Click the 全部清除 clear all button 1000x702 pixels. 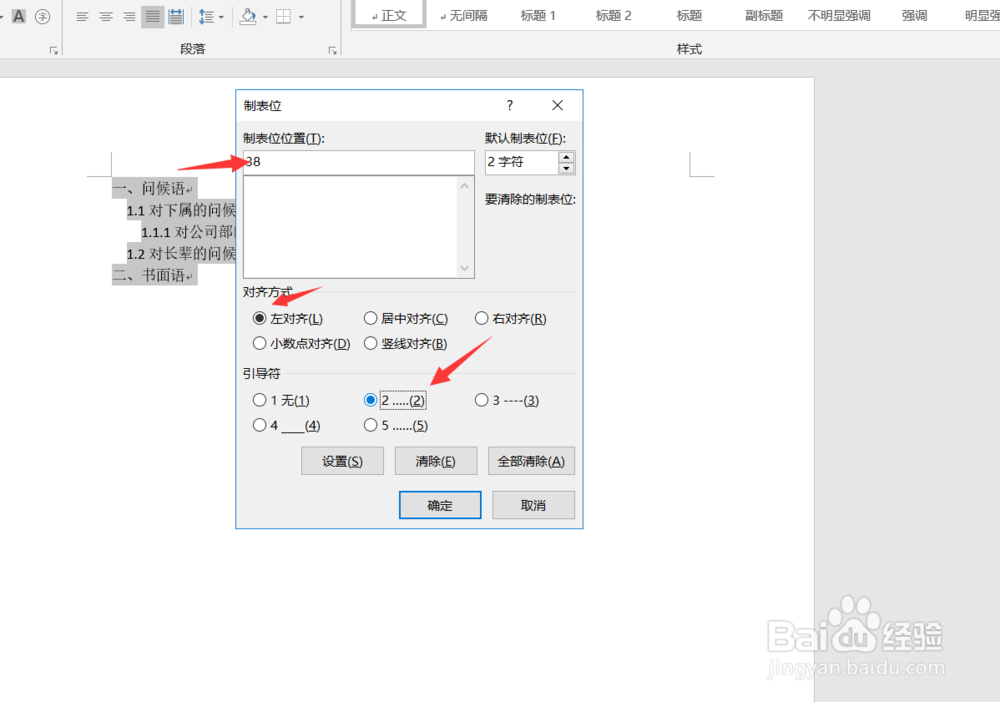coord(531,460)
